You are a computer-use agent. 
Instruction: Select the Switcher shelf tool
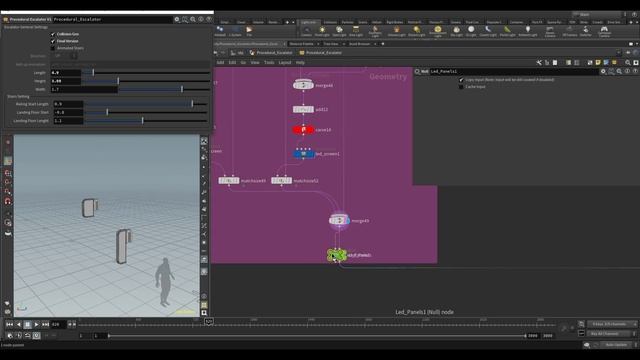coord(585,31)
